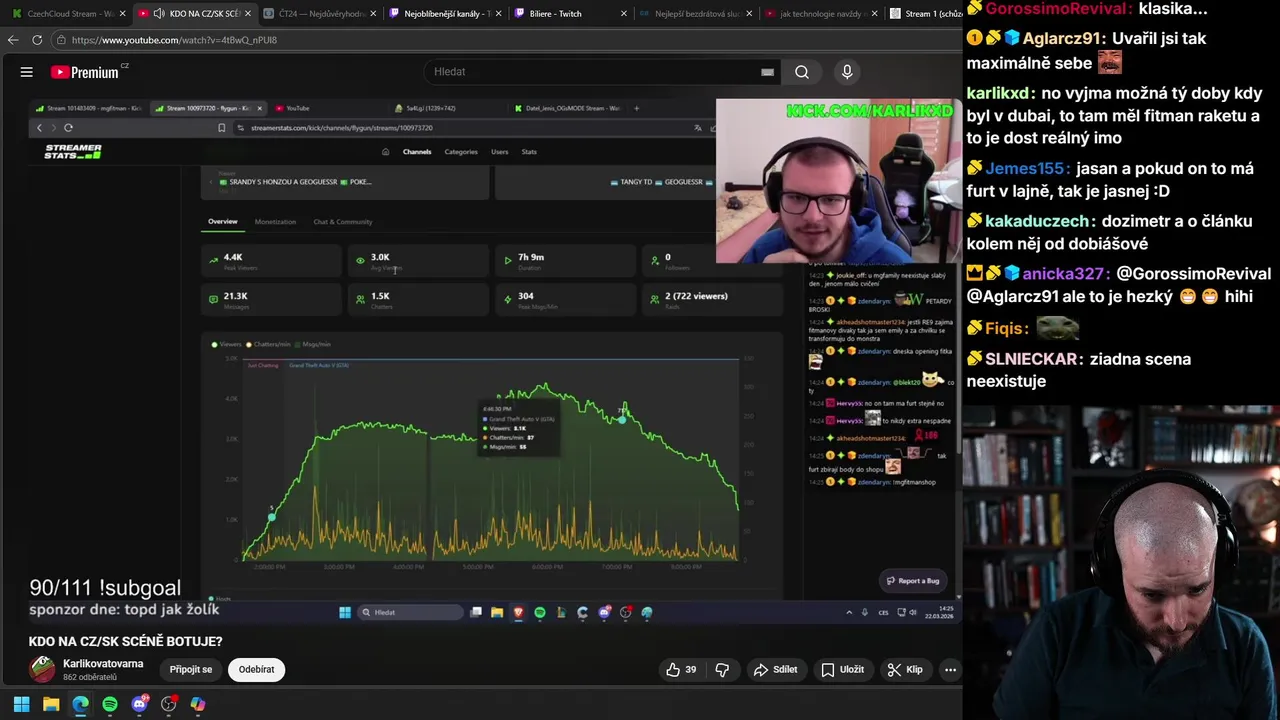Viewport: 1280px width, 720px height.
Task: Click the 7h 9m Duration stat card
Action: point(565,260)
